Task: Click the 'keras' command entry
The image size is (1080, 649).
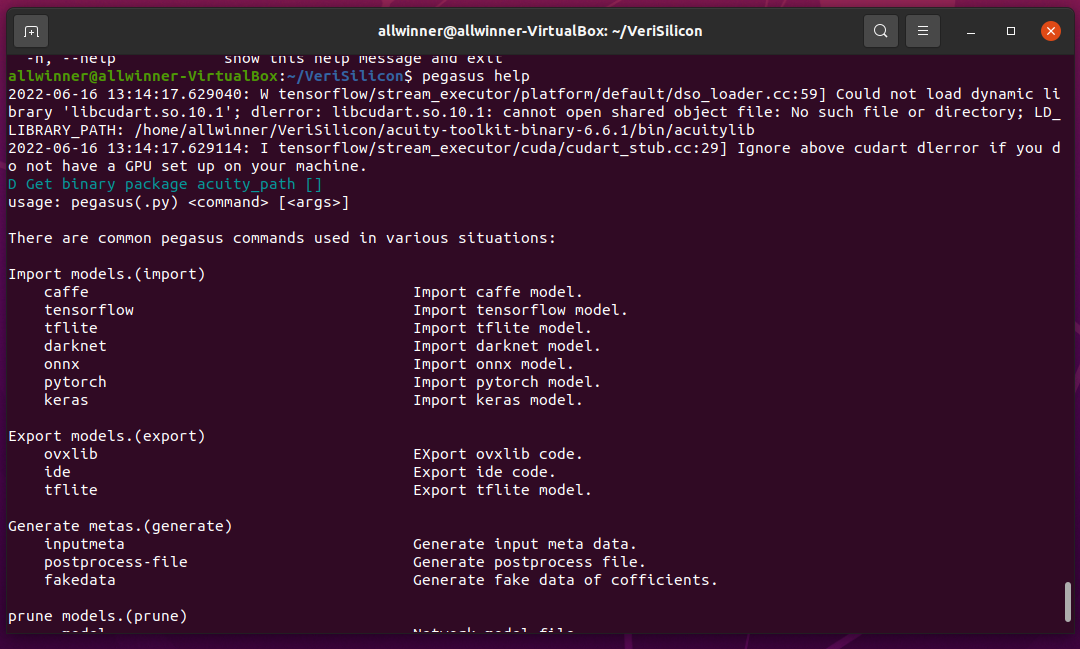Action: [66, 400]
